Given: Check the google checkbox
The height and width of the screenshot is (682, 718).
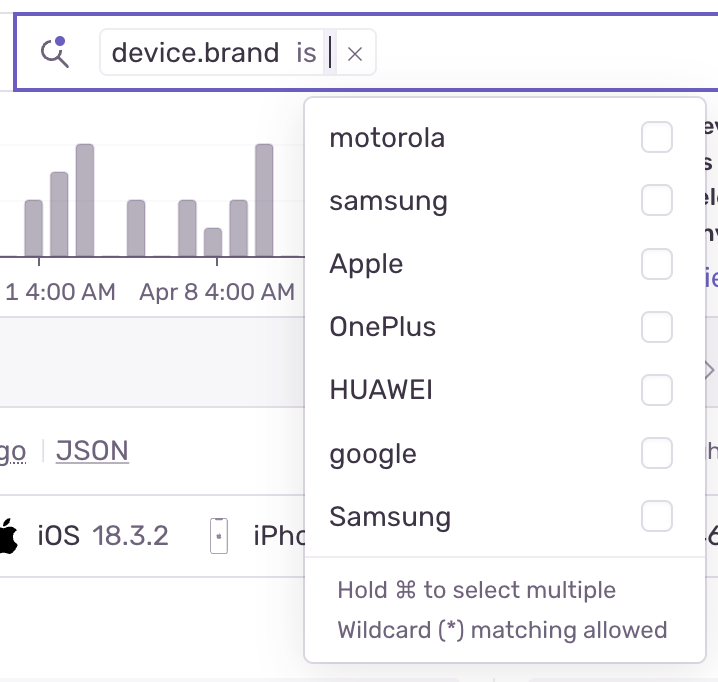Looking at the screenshot, I should click(x=657, y=453).
